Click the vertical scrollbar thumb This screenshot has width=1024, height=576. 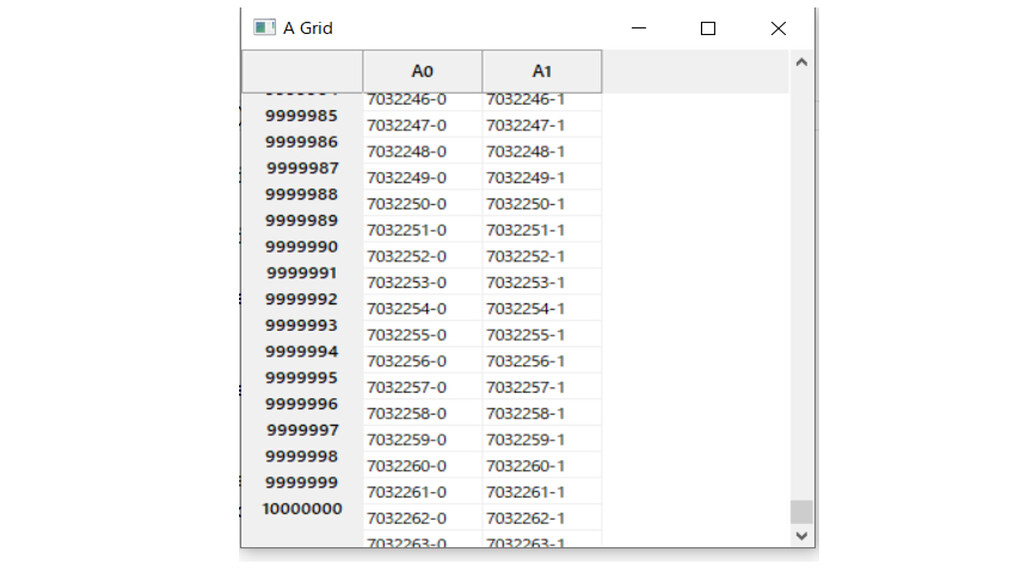point(802,512)
